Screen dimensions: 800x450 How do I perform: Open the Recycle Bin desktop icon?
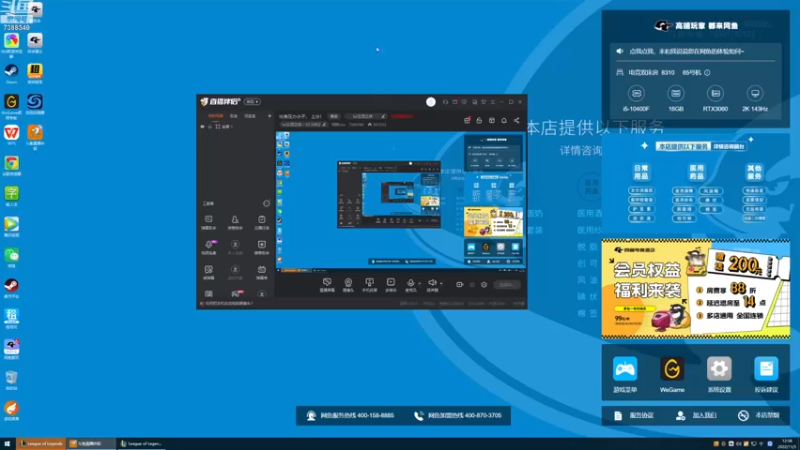[11, 378]
